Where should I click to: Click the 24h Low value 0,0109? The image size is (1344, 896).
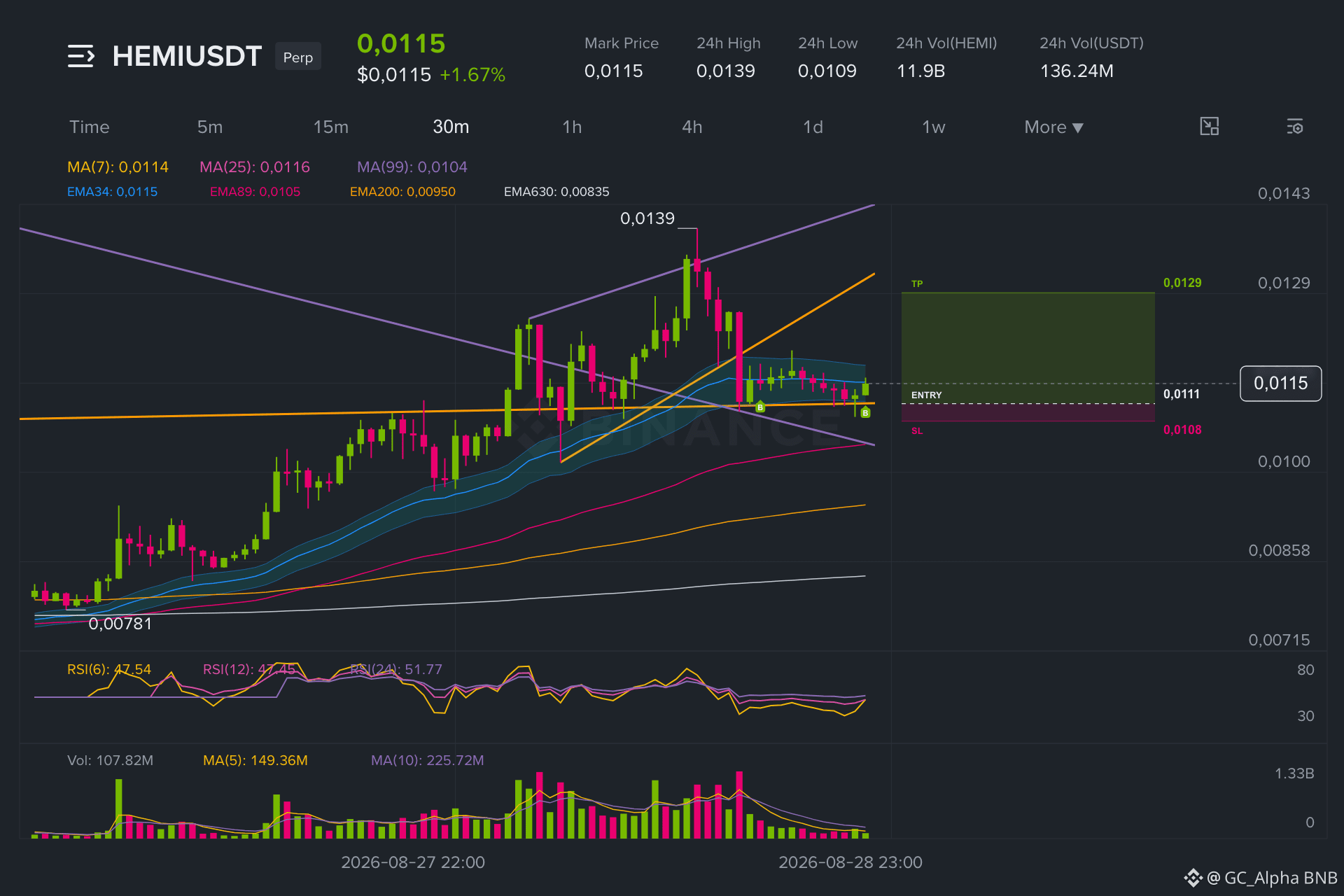[x=827, y=71]
